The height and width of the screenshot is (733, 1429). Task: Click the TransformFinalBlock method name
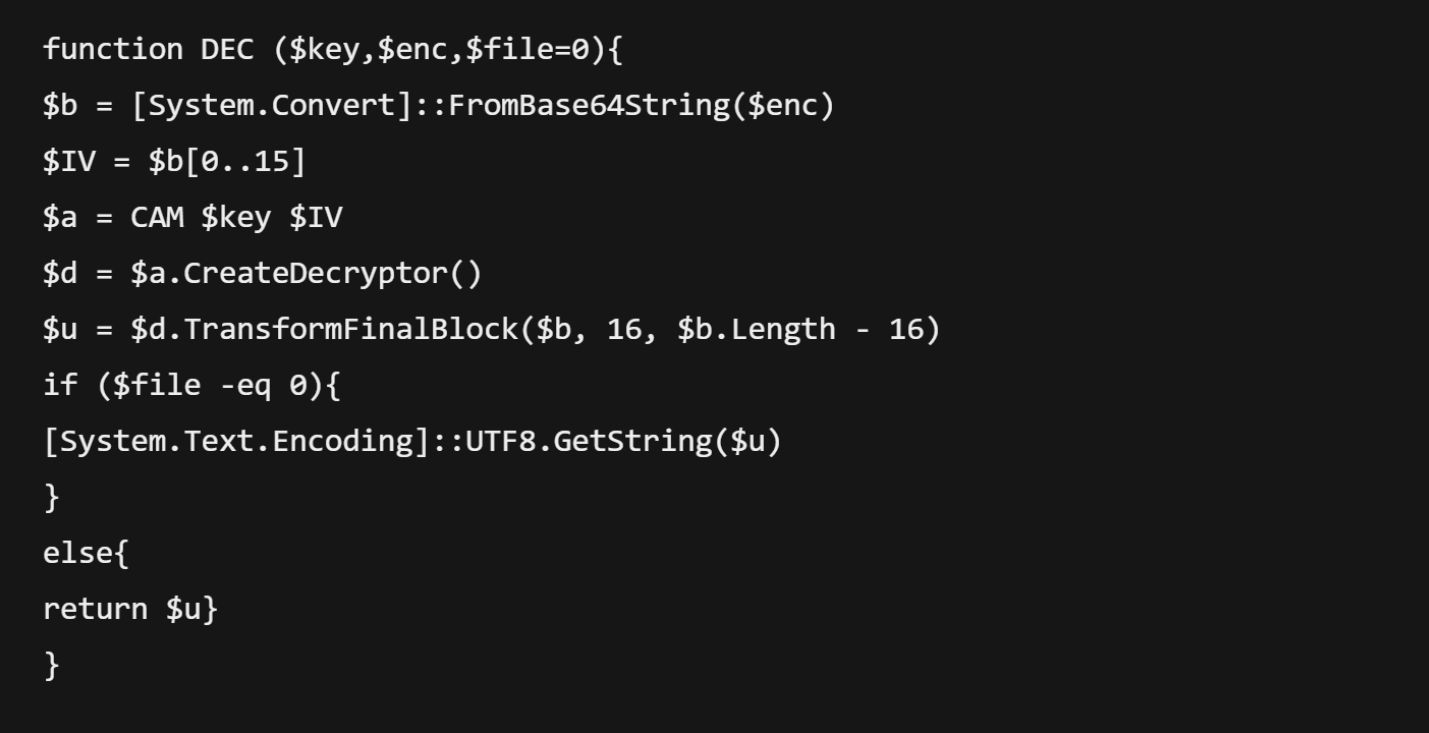point(350,330)
